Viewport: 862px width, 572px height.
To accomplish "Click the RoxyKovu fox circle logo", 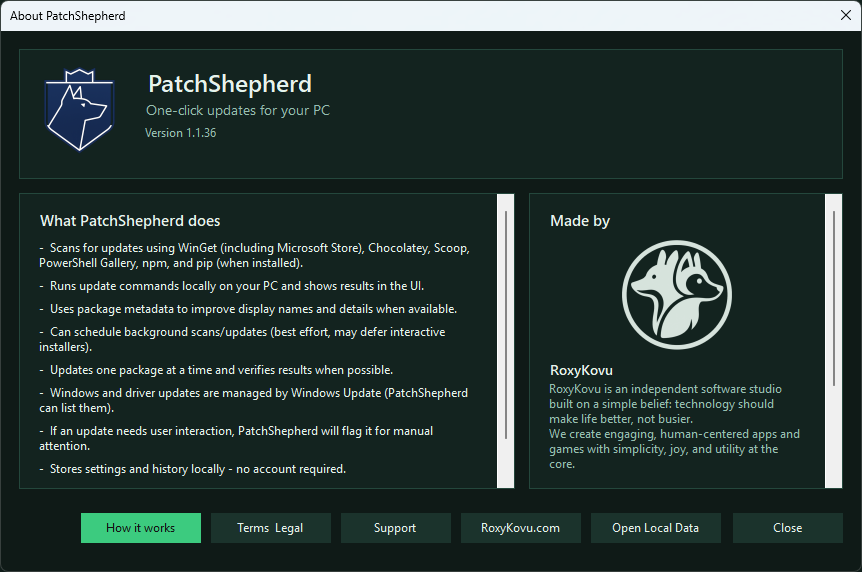I will click(x=677, y=295).
